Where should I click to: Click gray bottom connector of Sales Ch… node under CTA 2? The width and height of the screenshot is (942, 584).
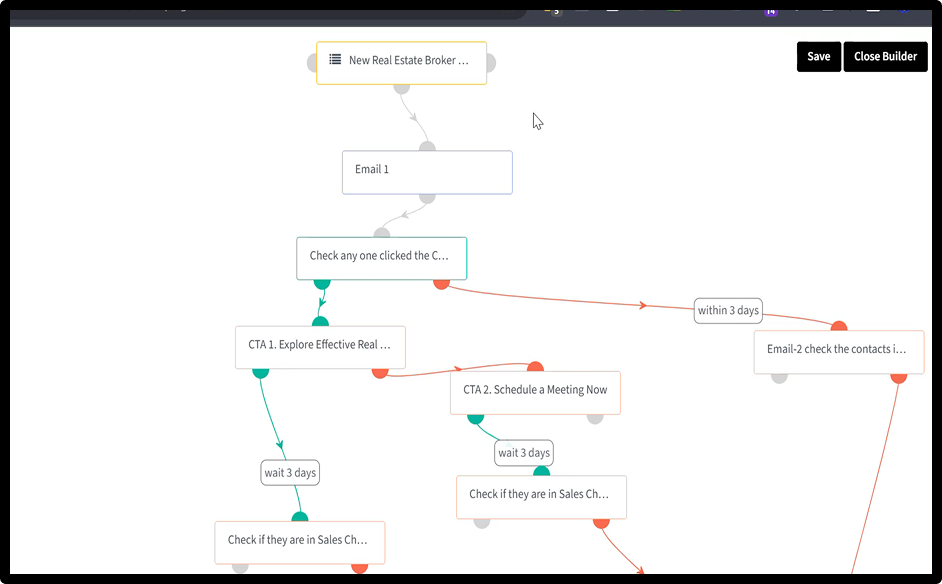coord(482,523)
